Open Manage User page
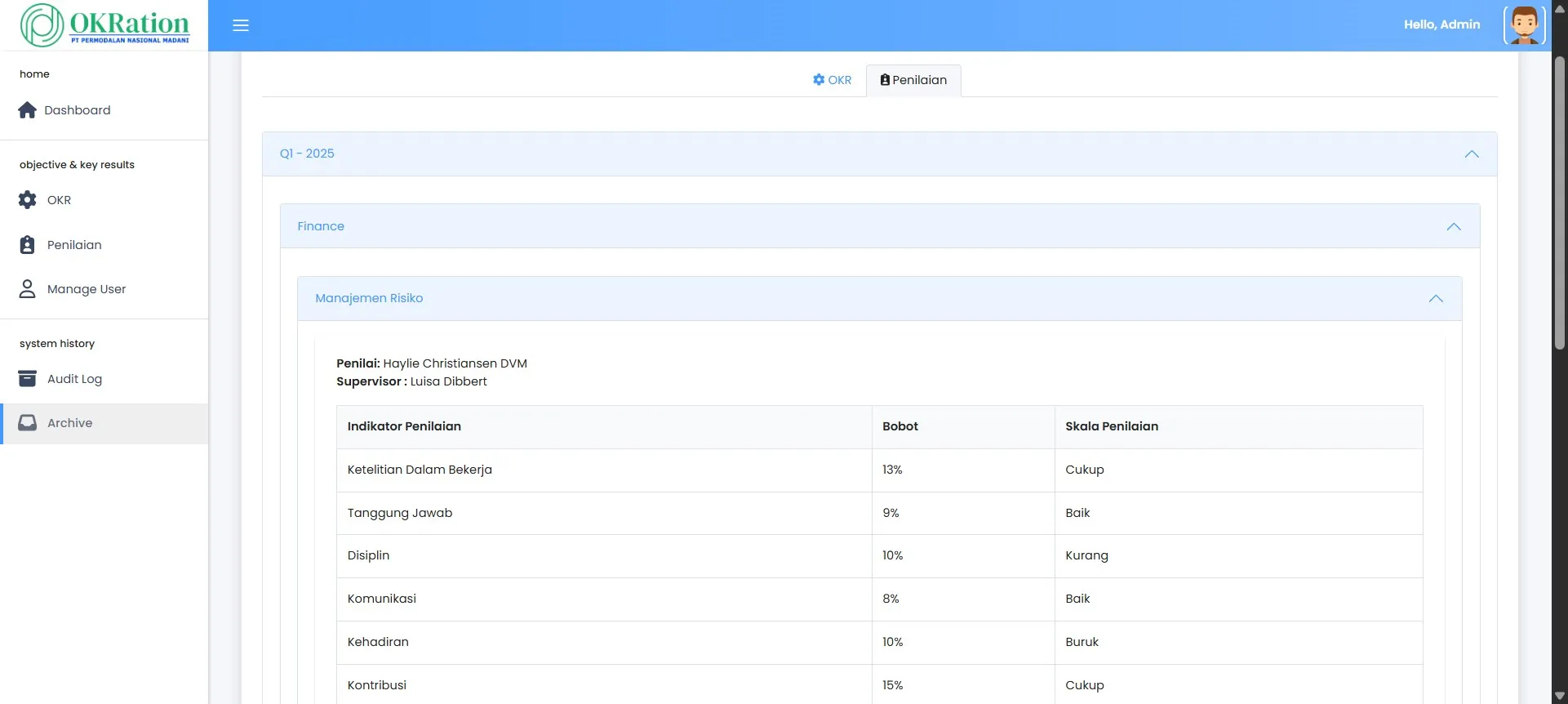This screenshot has width=1568, height=704. [104, 289]
